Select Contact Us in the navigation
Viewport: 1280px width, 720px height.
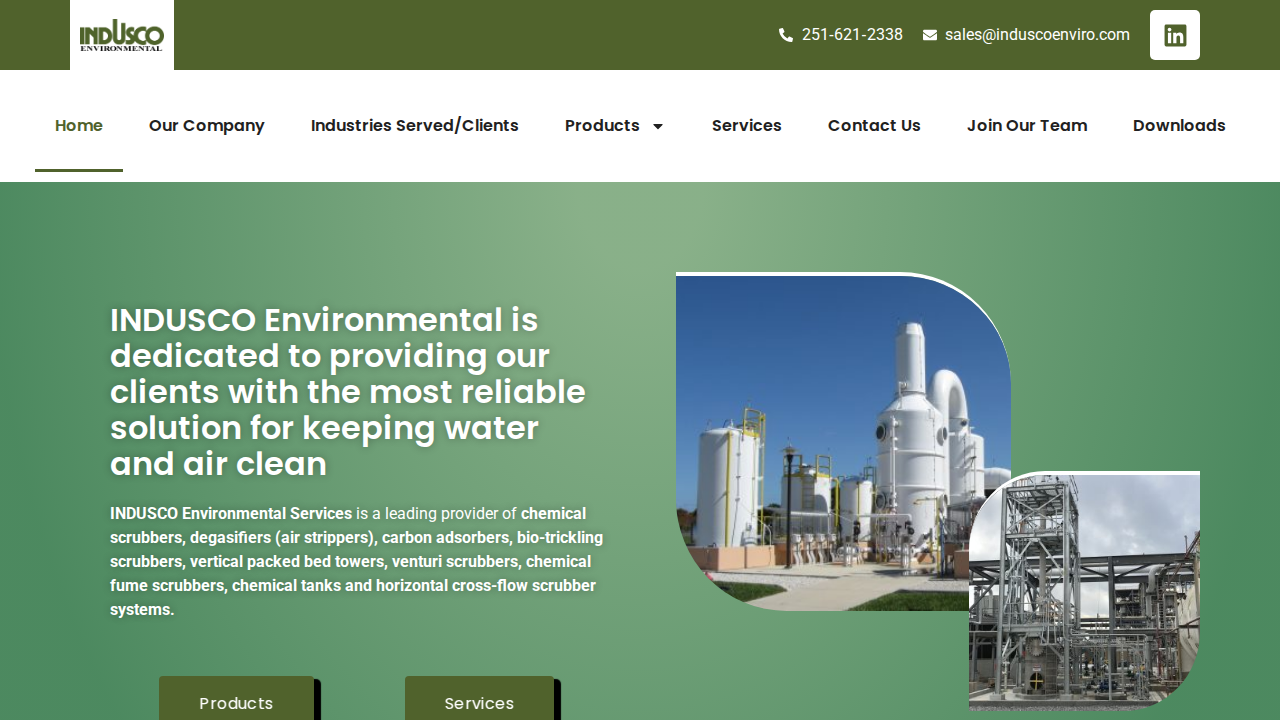tap(874, 126)
